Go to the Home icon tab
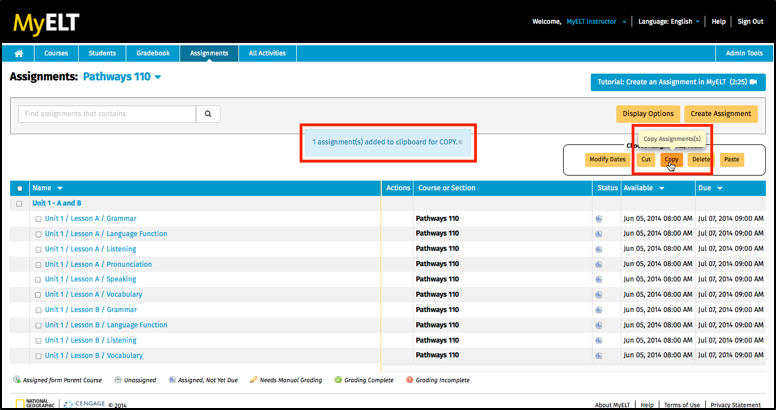This screenshot has height=410, width=776. coord(18,53)
